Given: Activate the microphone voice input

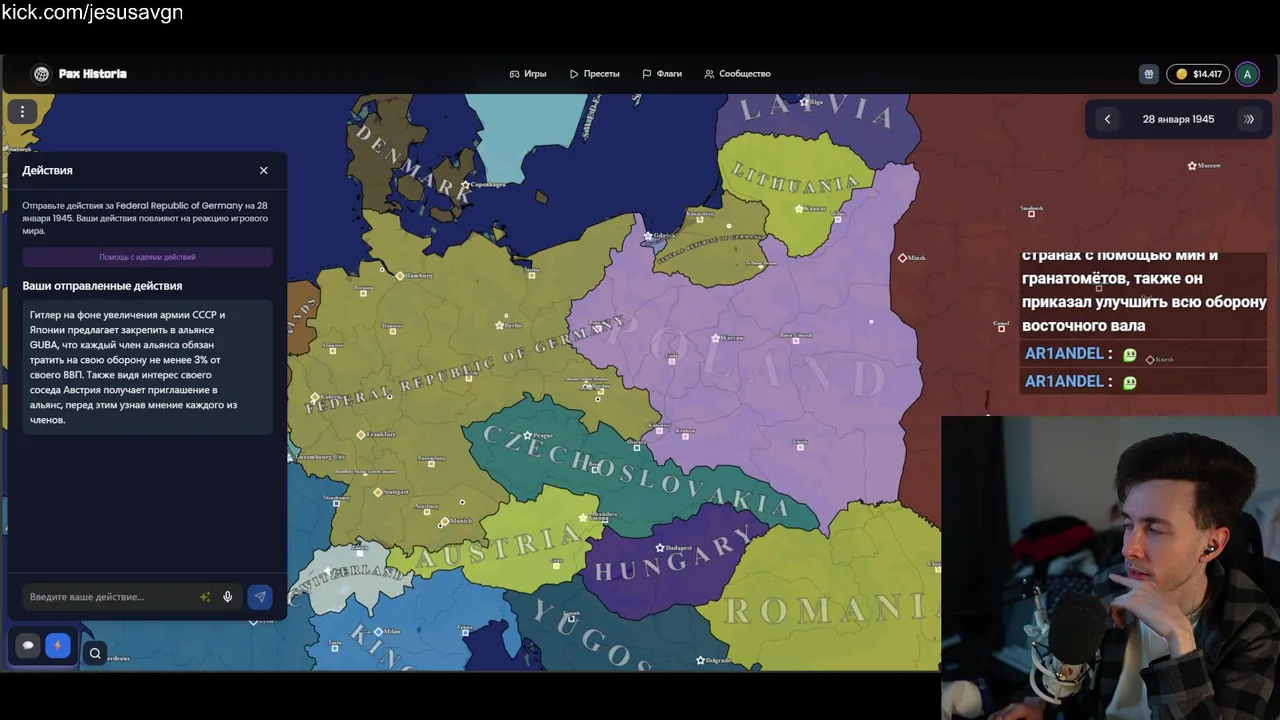Looking at the screenshot, I should click(228, 597).
